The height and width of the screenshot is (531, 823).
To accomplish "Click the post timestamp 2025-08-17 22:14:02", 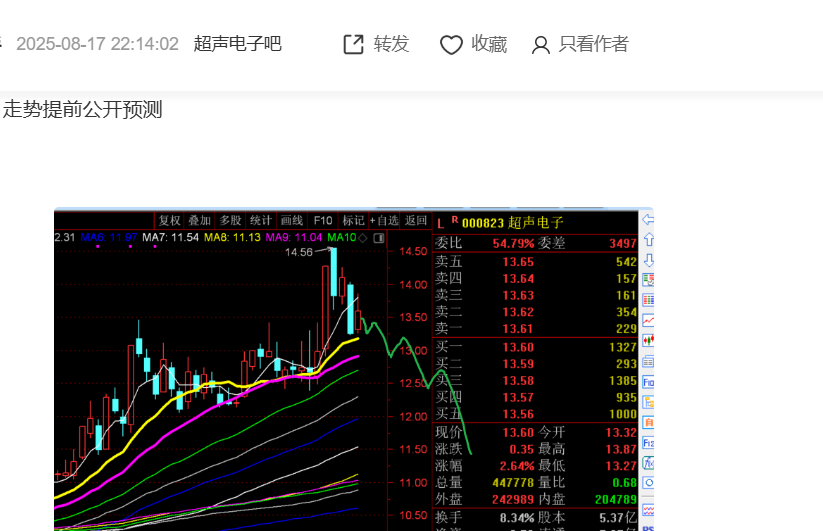I will click(x=98, y=44).
